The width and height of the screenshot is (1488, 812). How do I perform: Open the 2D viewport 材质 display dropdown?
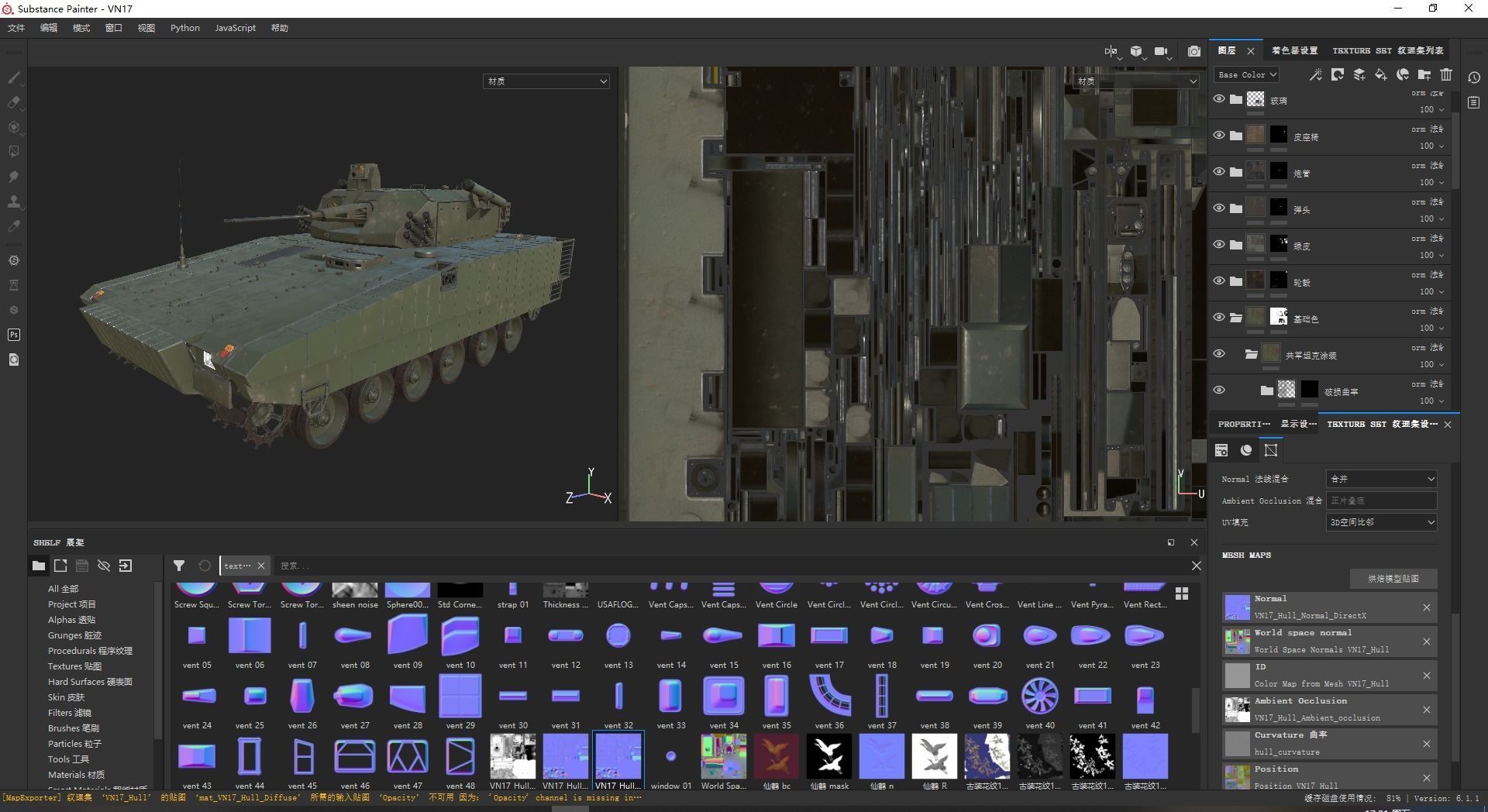click(x=1137, y=81)
